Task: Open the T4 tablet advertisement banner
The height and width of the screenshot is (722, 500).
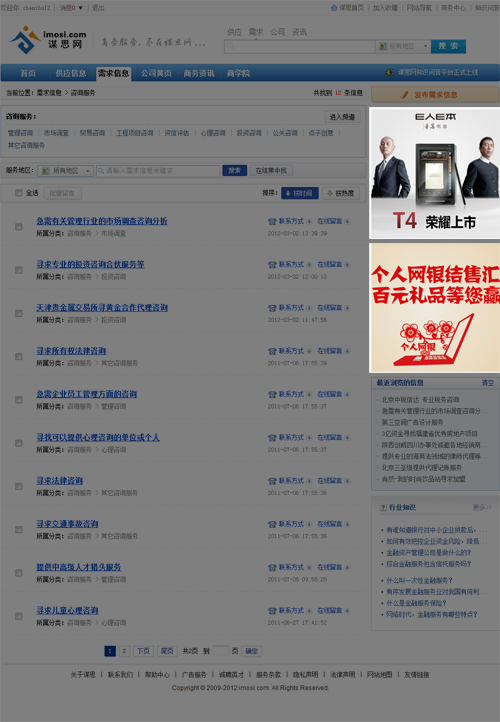Action: 435,173
